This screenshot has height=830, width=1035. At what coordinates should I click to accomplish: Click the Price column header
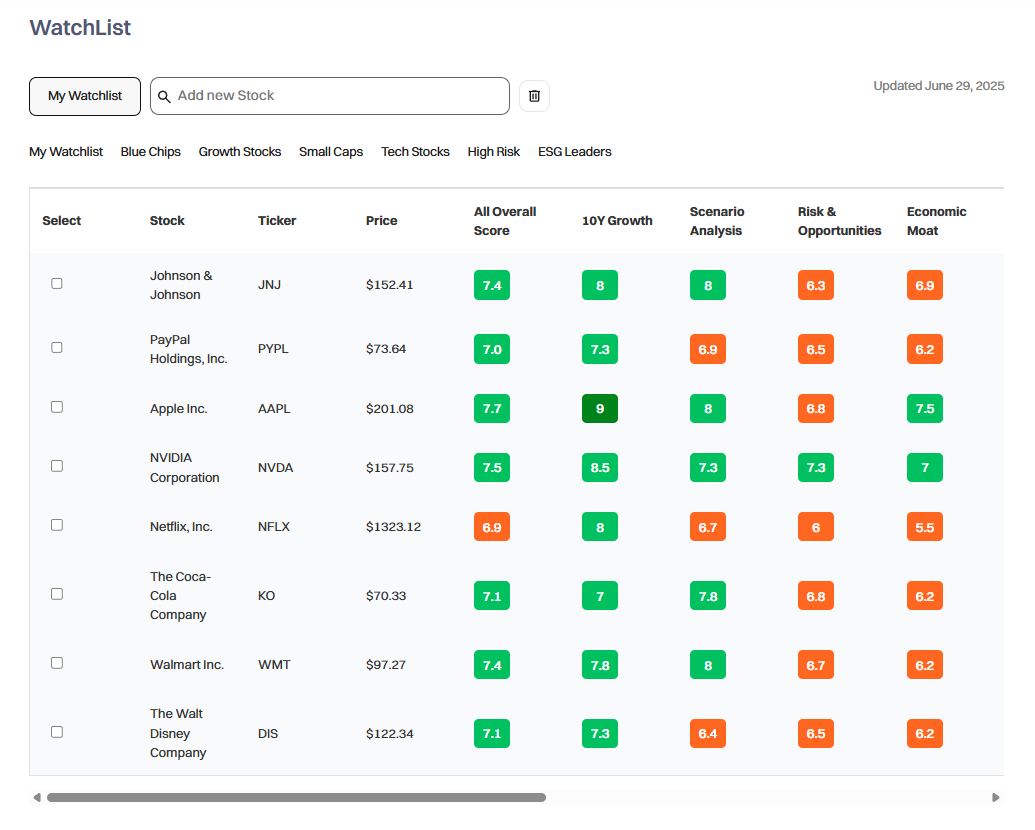click(x=382, y=221)
